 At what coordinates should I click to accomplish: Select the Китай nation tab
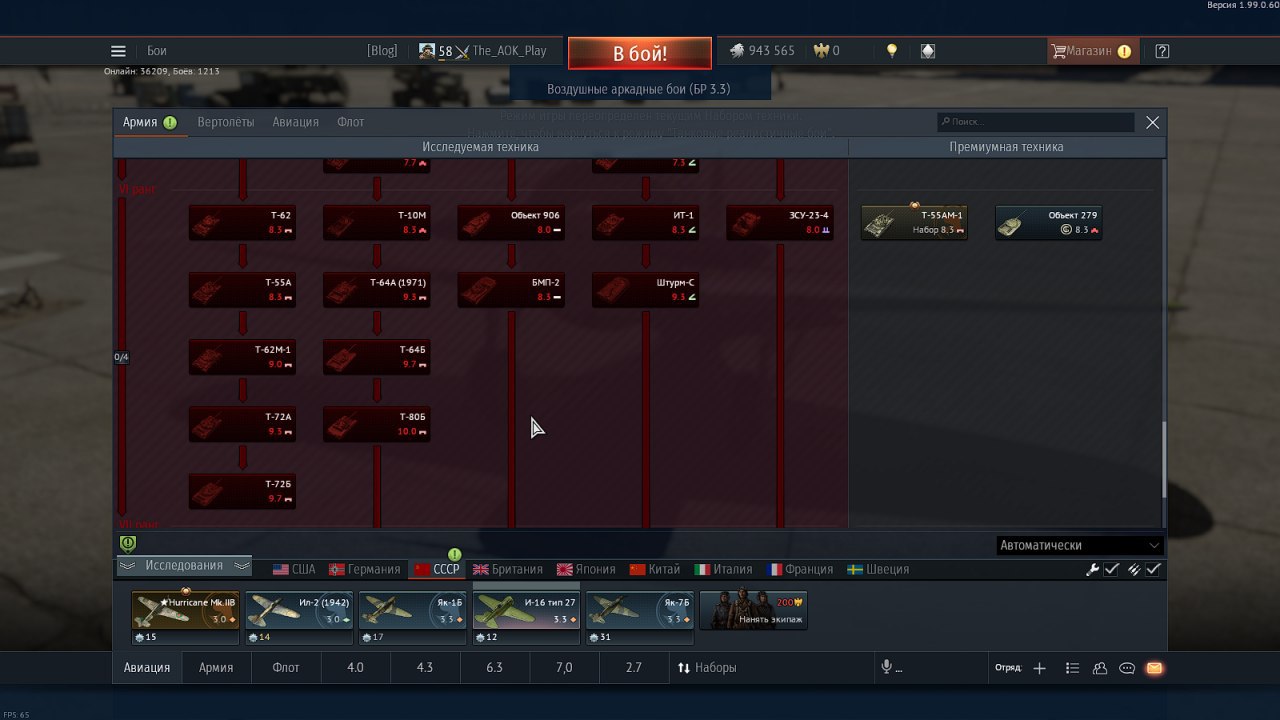click(655, 569)
